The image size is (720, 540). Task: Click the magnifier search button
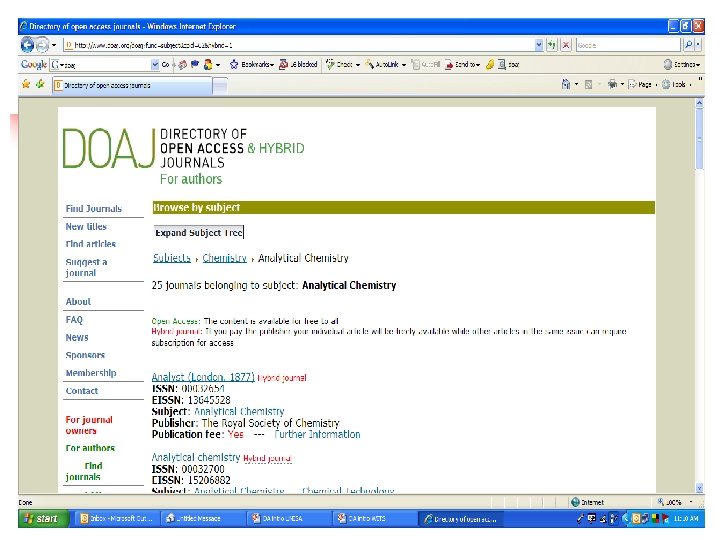click(x=688, y=45)
